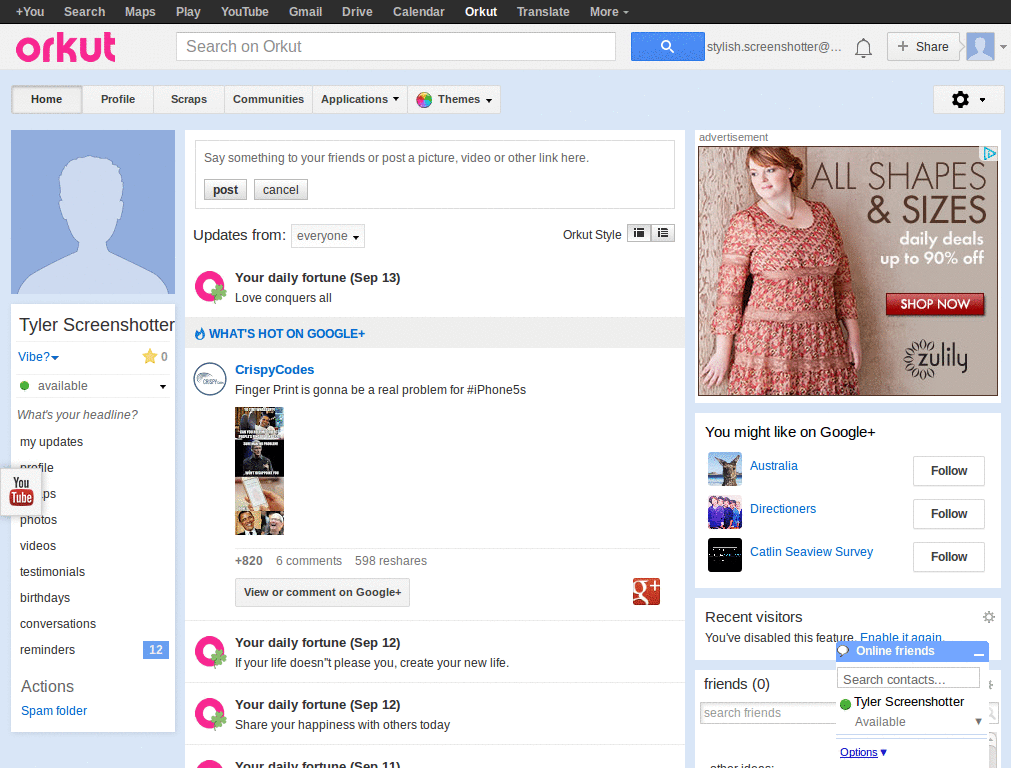1024x768 pixels.
Task: Open birthdays in sidebar
Action: click(x=45, y=598)
